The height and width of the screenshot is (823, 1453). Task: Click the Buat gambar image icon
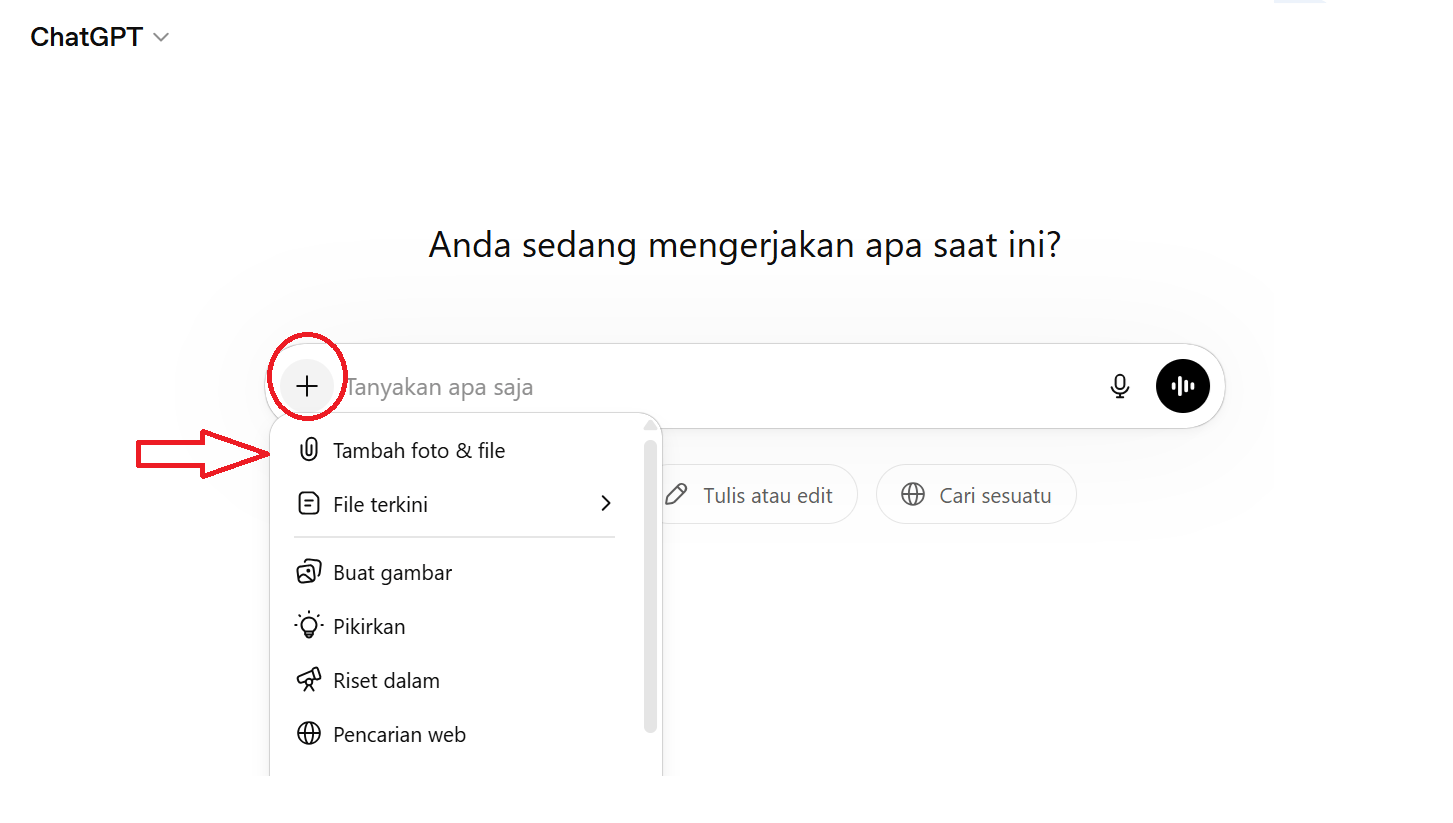(x=309, y=572)
